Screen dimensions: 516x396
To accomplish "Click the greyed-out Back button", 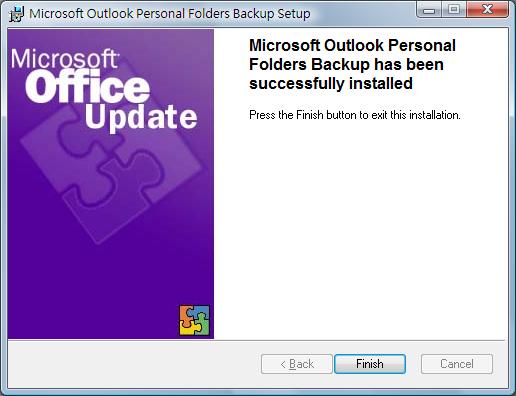I will coord(297,364).
